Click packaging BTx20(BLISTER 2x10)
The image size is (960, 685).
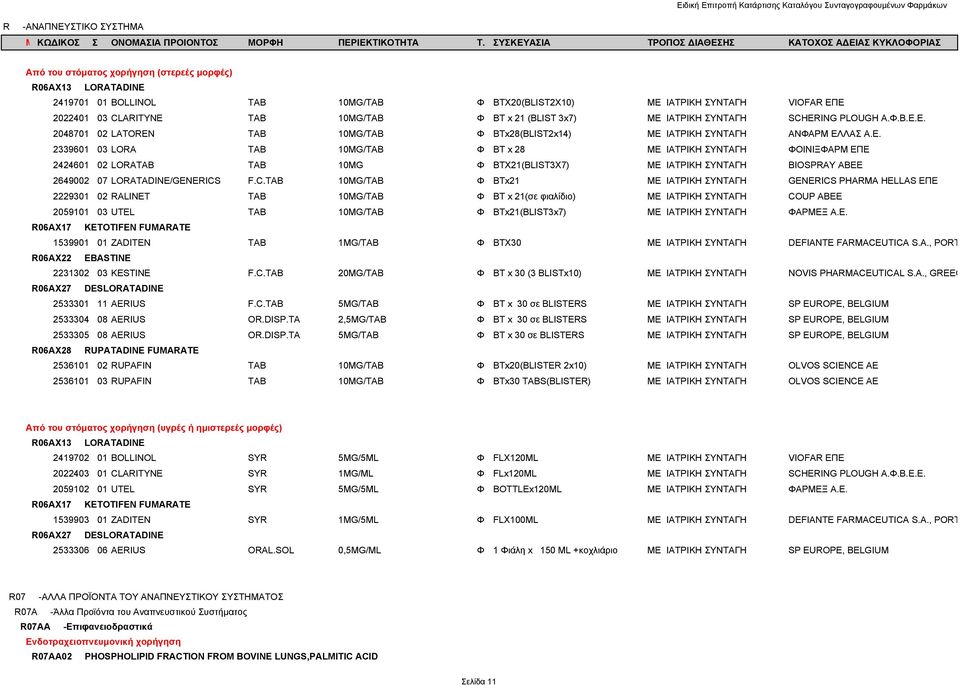tap(540, 365)
